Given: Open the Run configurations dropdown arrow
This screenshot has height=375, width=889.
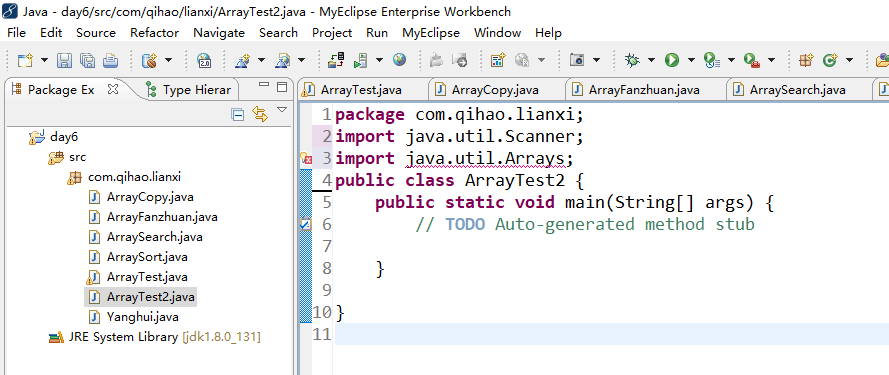Looking at the screenshot, I should coord(691,60).
